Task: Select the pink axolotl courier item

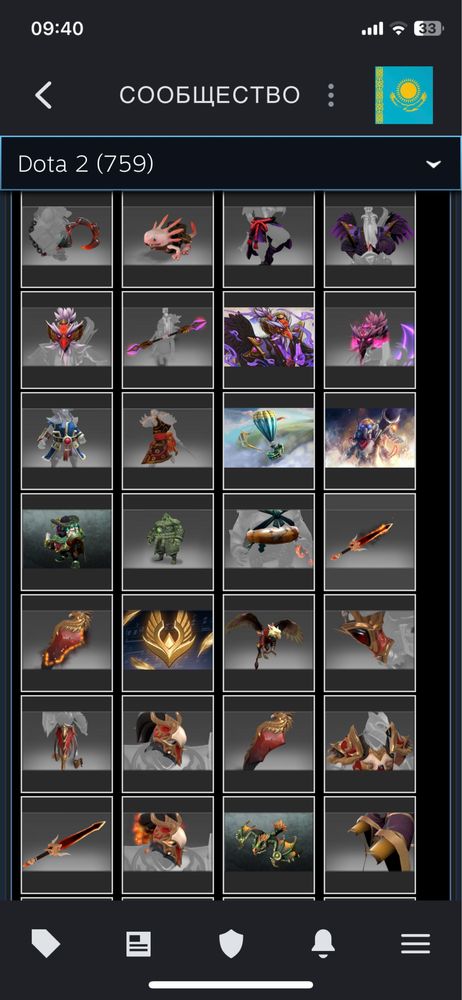Action: tap(168, 239)
